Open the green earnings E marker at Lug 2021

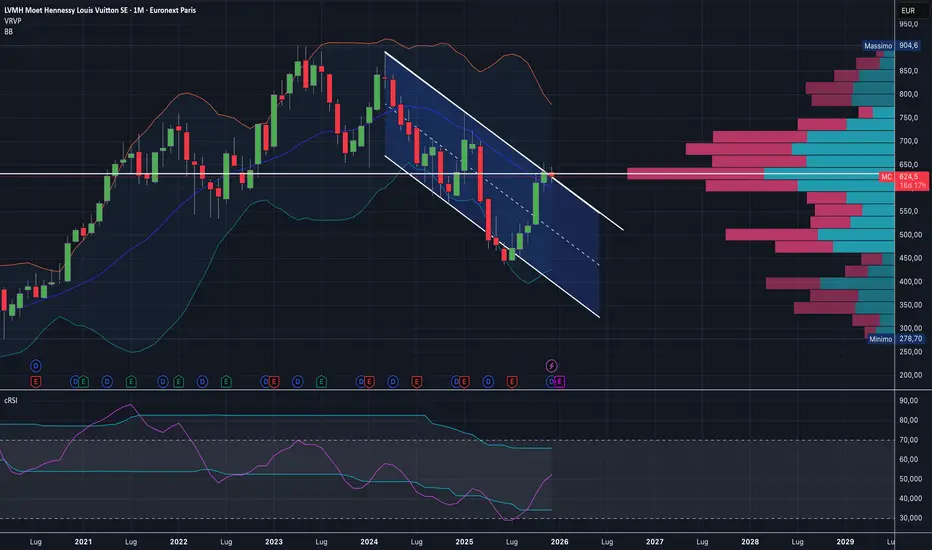tap(131, 382)
